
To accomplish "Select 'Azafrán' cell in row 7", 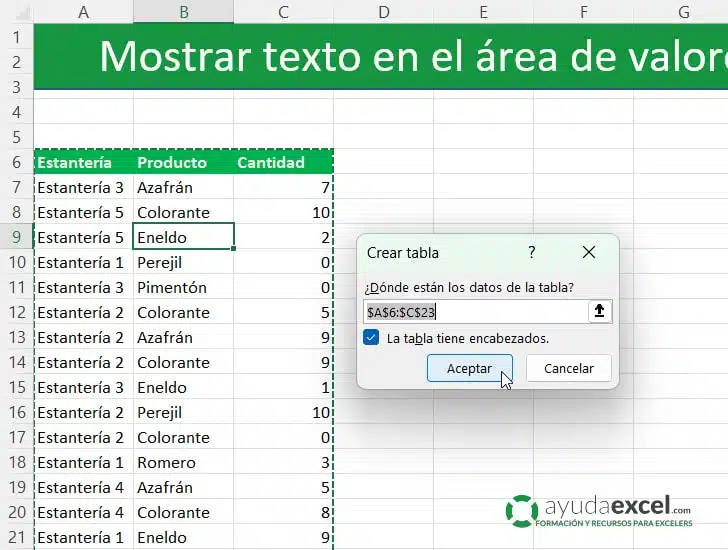I will click(x=183, y=187).
